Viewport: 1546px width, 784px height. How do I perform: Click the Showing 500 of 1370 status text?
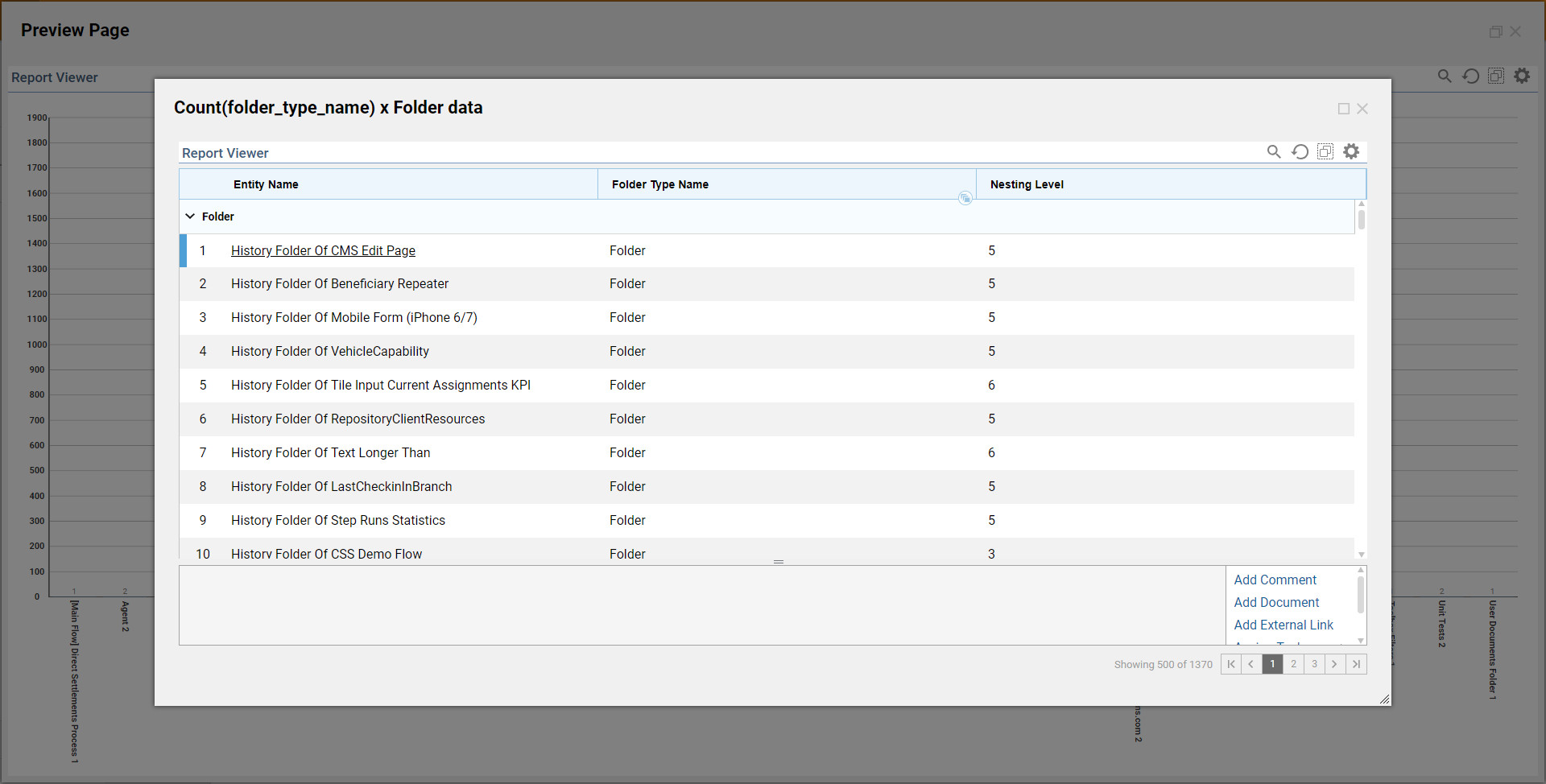point(1163,665)
